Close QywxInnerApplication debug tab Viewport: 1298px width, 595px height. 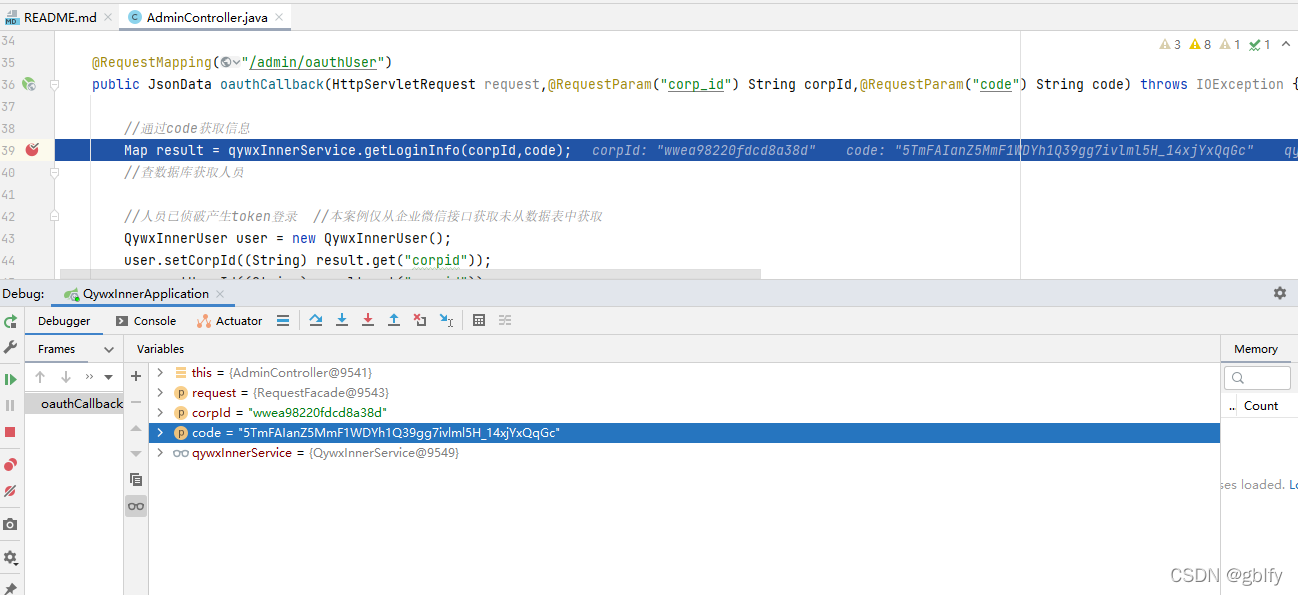coord(222,294)
